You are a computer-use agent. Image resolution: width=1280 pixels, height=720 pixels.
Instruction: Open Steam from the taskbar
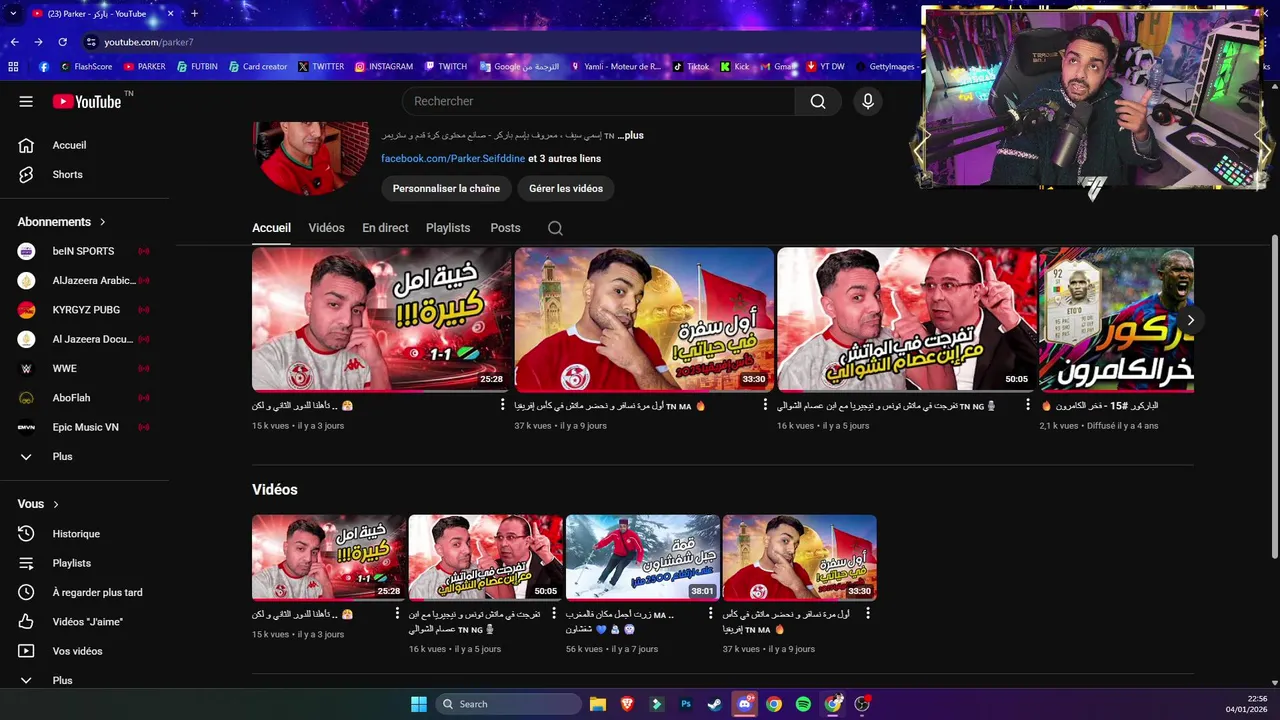pyautogui.click(x=715, y=704)
